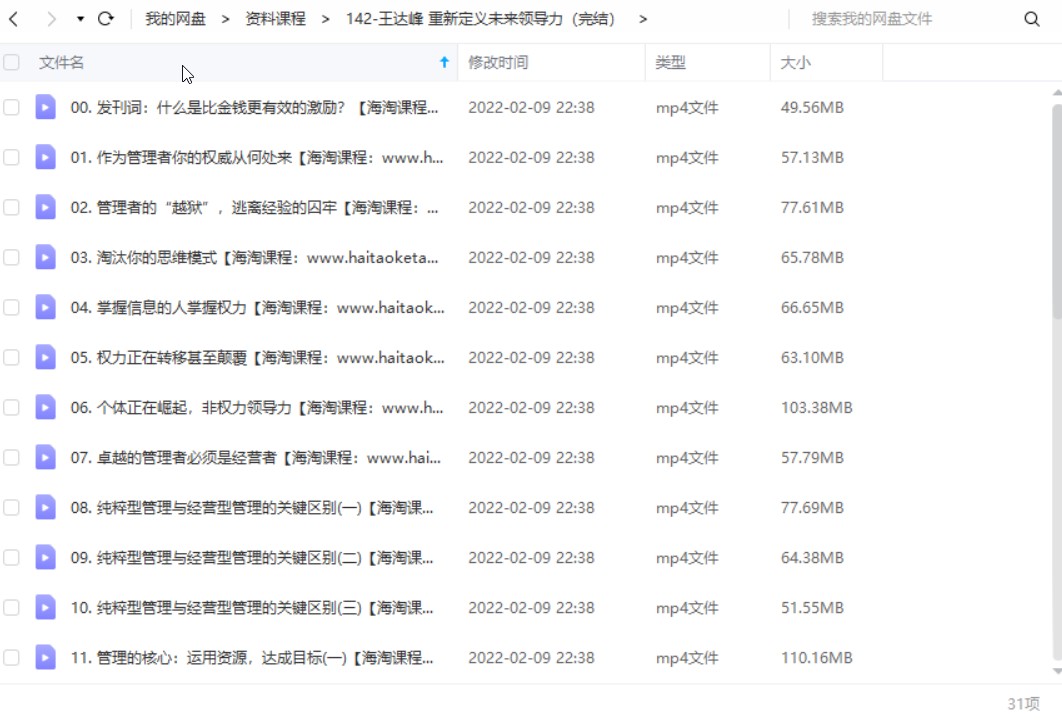The image size is (1062, 723).
Task: Click video icon of 00. 发刊词
Action: point(45,107)
